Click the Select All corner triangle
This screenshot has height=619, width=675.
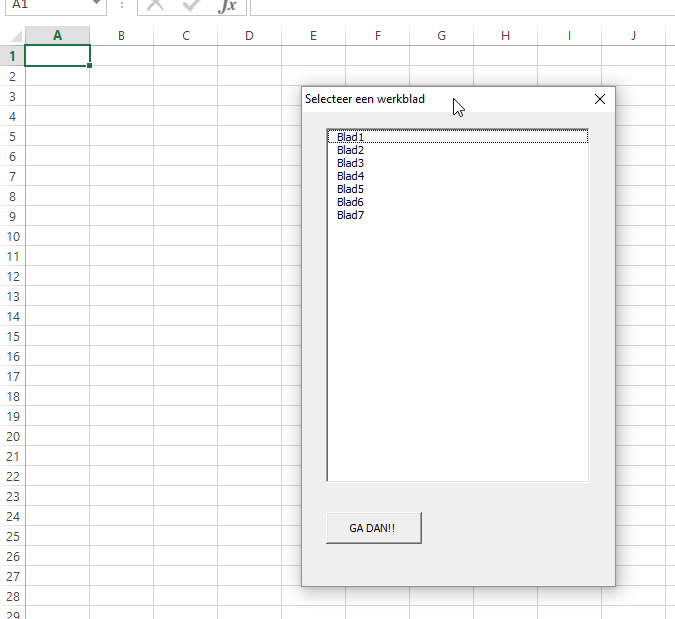coord(15,36)
